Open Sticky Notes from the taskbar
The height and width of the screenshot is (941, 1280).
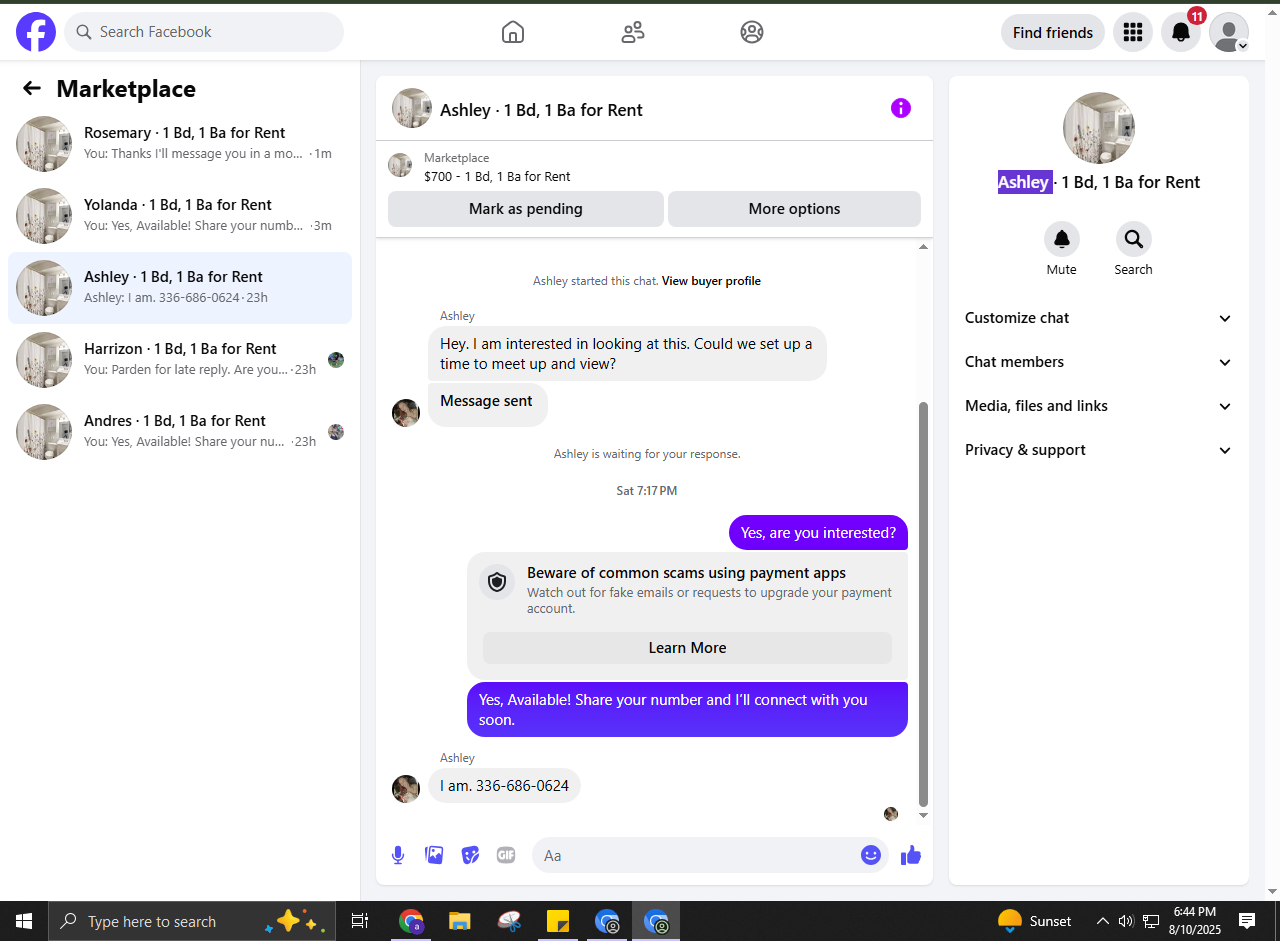click(x=558, y=921)
